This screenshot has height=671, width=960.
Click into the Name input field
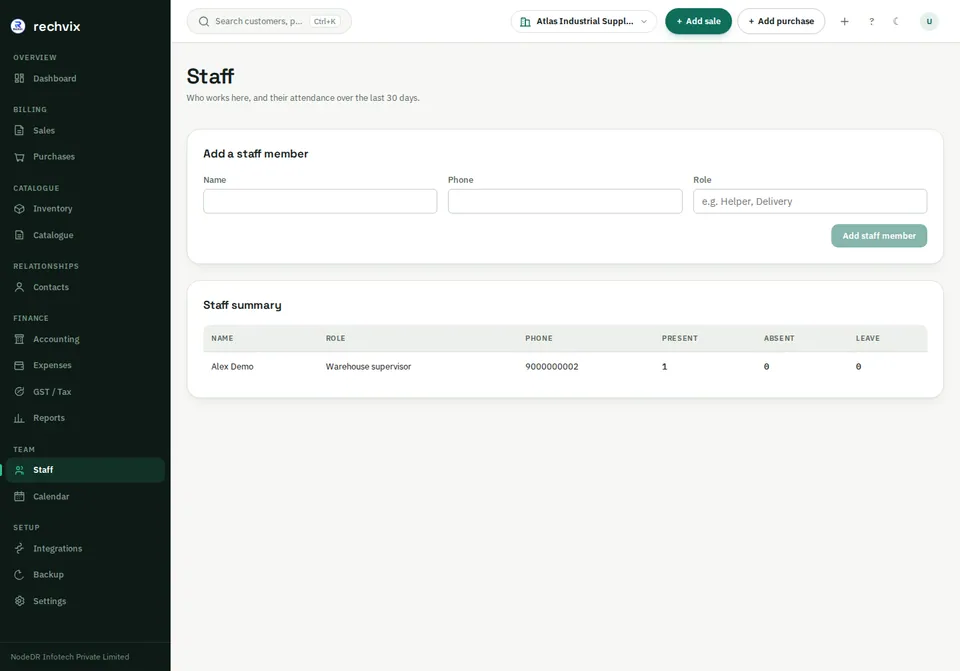click(x=320, y=201)
